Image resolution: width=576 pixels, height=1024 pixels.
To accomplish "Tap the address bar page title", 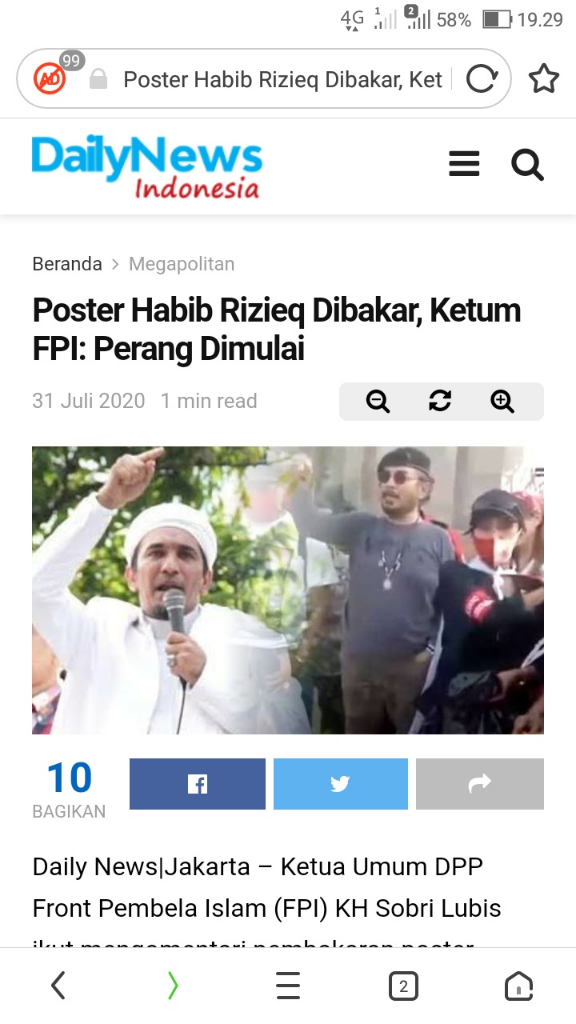I will (283, 80).
